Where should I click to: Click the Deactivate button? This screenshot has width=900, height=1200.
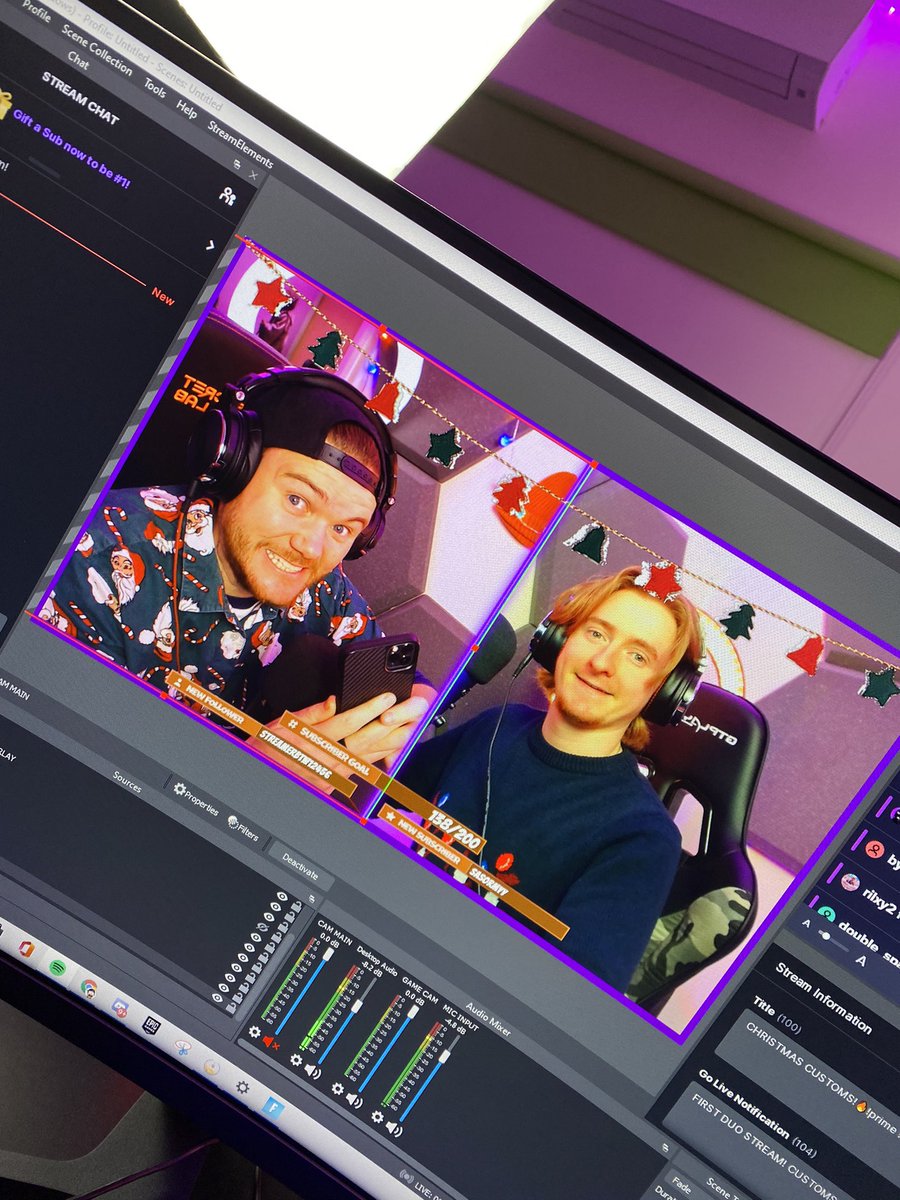click(300, 865)
